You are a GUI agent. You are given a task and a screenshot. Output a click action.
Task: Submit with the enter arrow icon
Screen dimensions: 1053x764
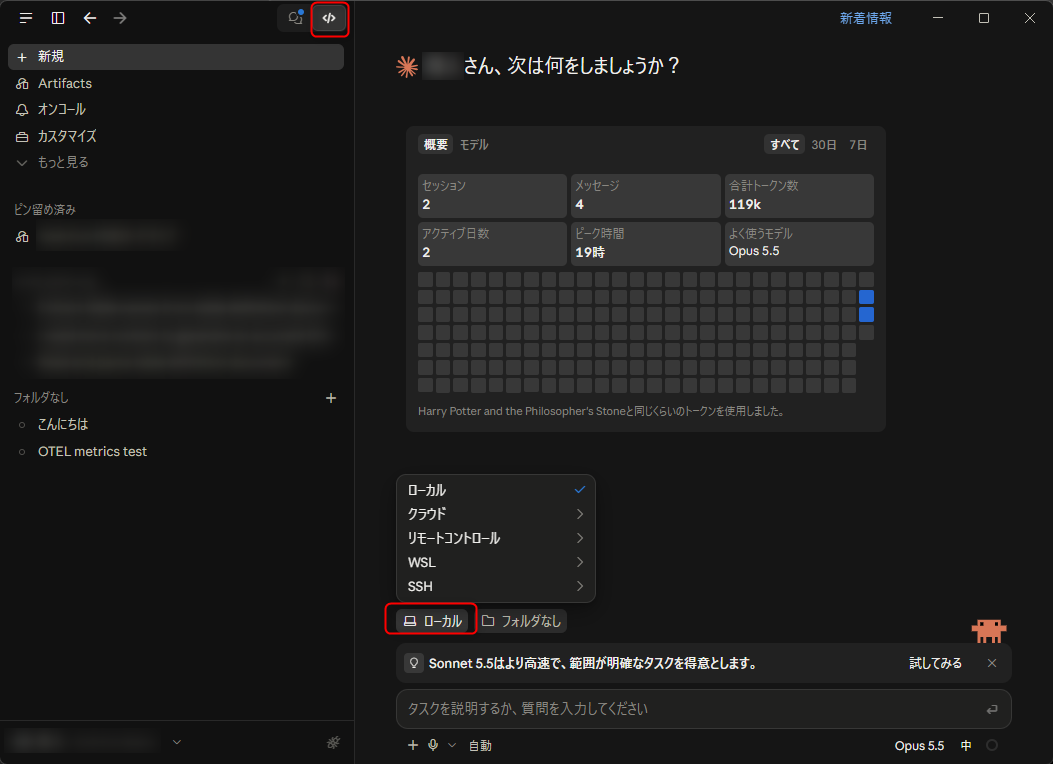[992, 709]
